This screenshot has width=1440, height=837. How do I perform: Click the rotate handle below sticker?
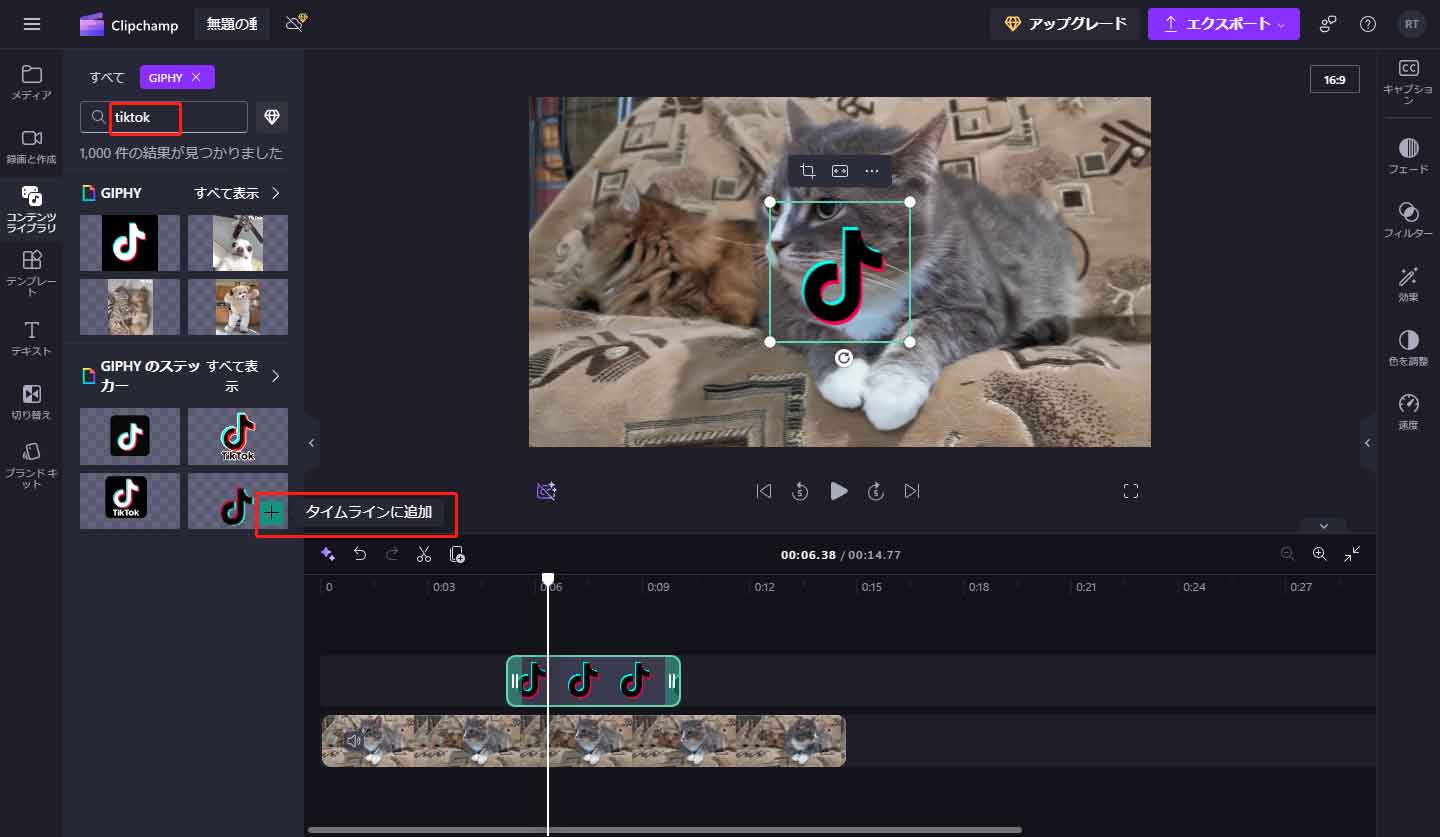[x=844, y=358]
